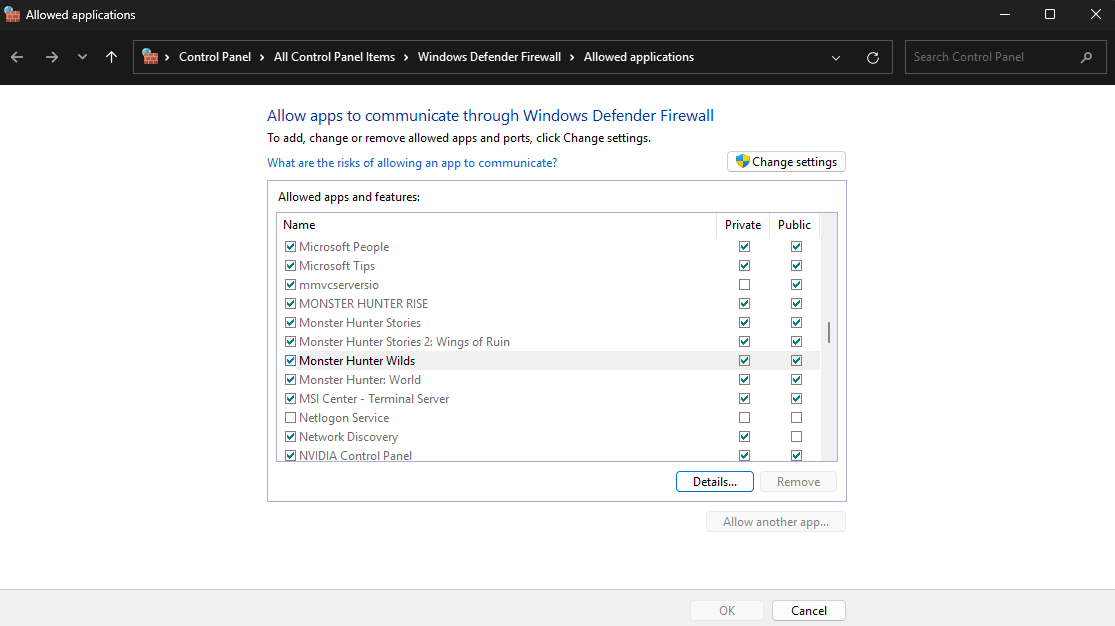Navigate to All Control Panel Items breadcrumb
The image size is (1115, 626).
point(334,57)
